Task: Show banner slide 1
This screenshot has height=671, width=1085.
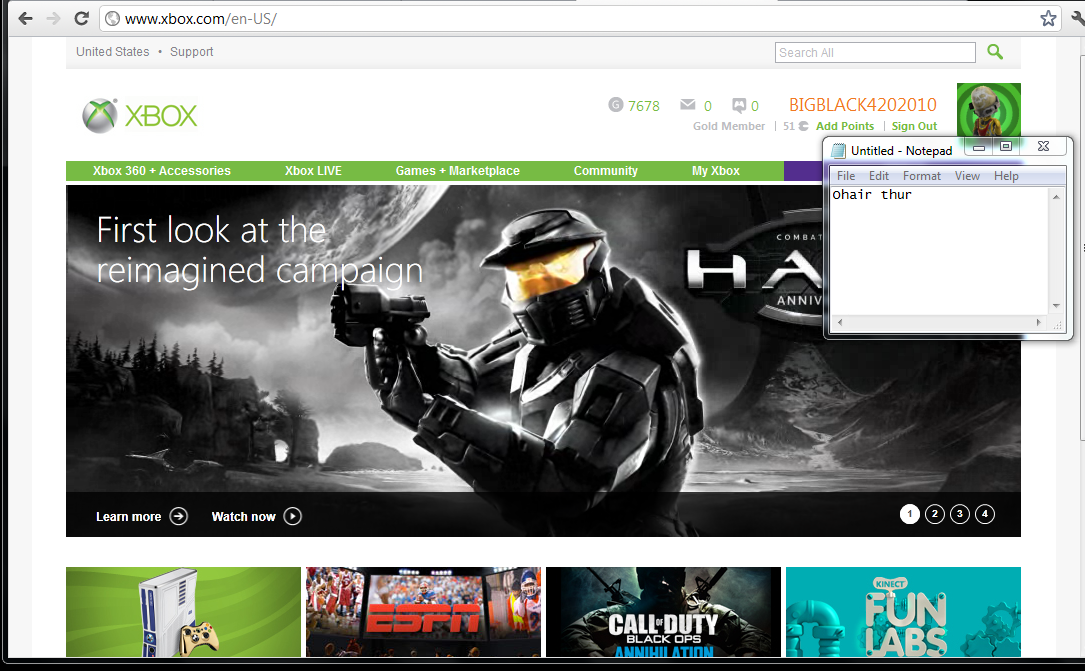Action: [x=909, y=514]
